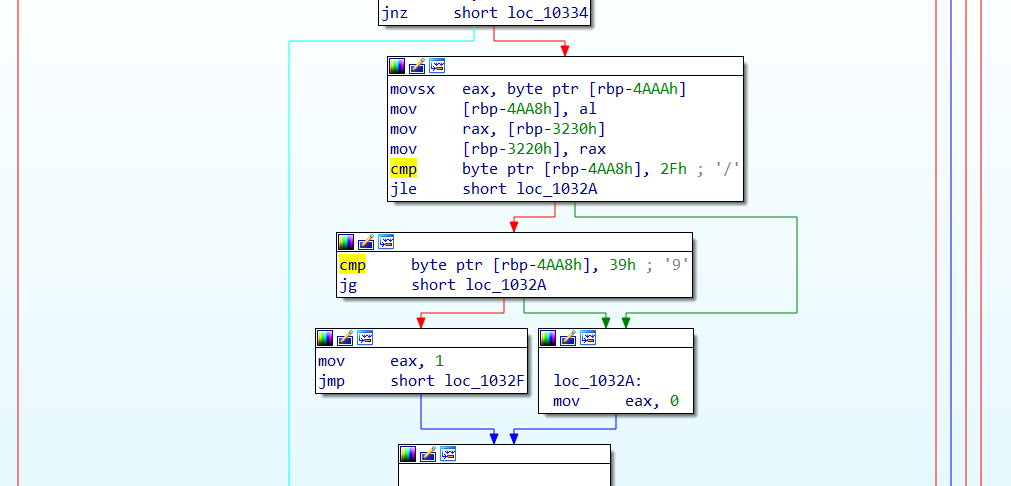Click the highlighted cmp in the 39h comparison line
The image size is (1011, 486).
(352, 265)
